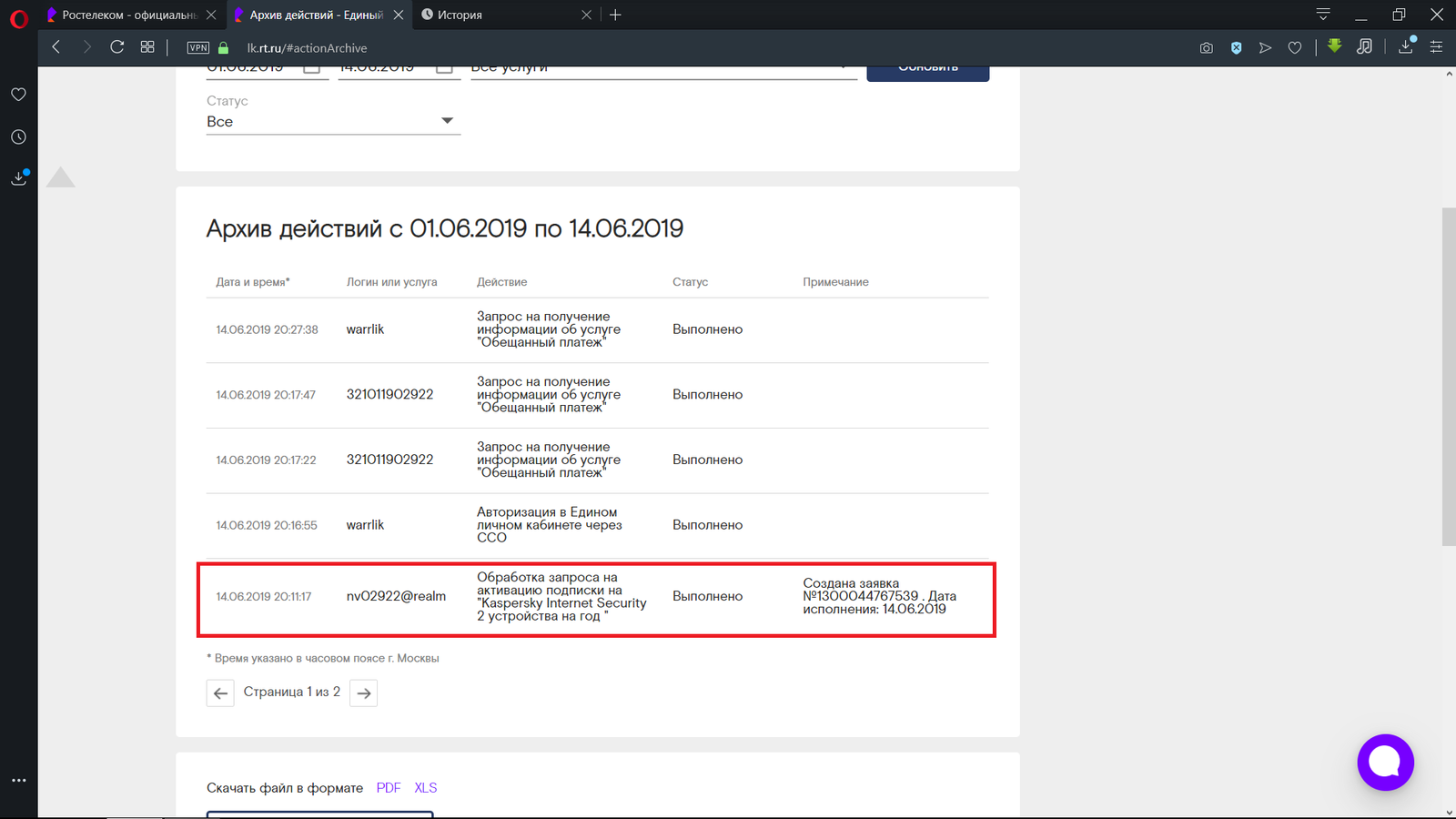
Task: Click the three-dots sidebar setup icon
Action: pos(18,780)
